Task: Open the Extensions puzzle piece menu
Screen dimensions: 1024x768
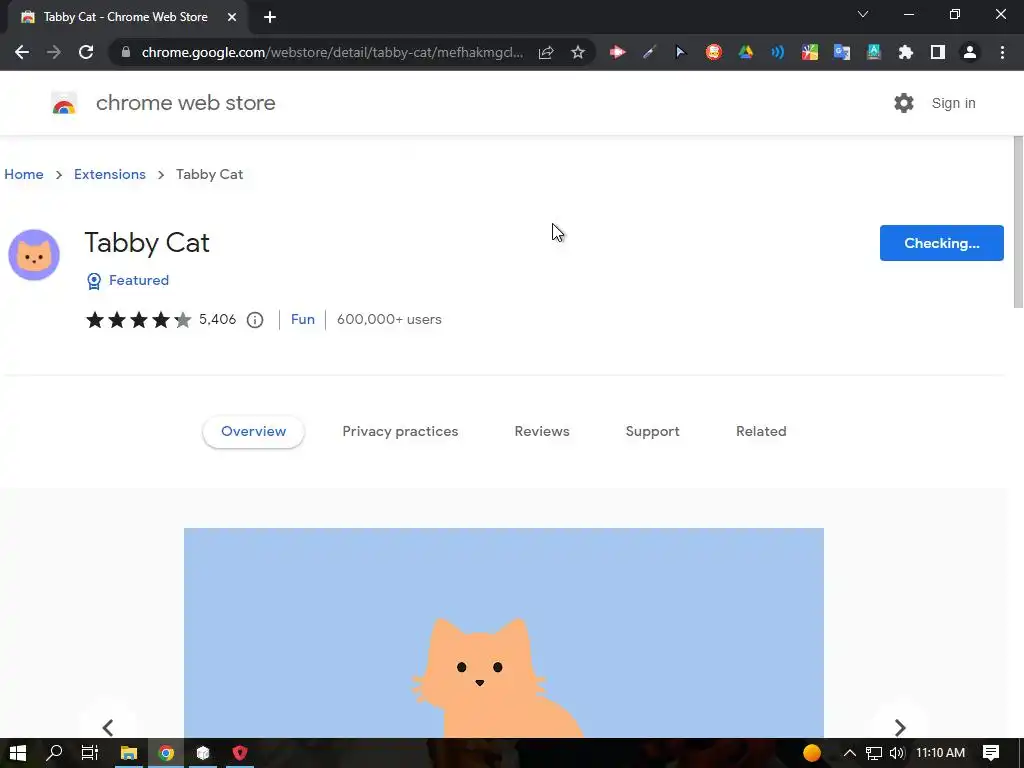Action: click(x=906, y=52)
